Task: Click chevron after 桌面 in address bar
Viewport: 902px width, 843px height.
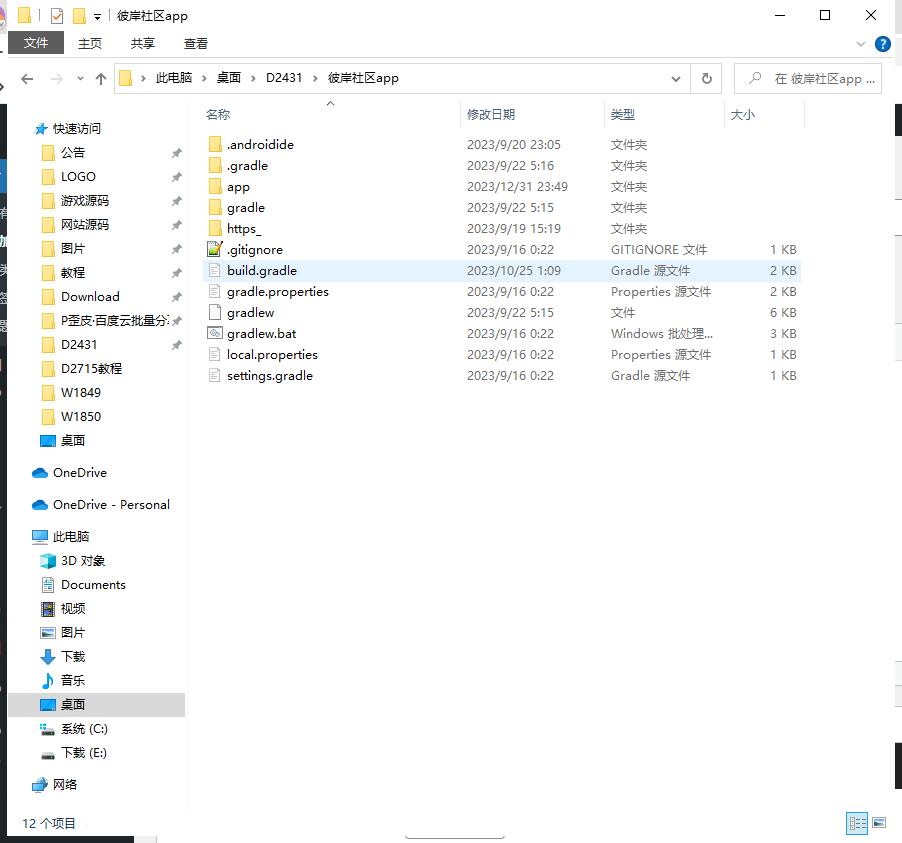Action: tap(253, 78)
